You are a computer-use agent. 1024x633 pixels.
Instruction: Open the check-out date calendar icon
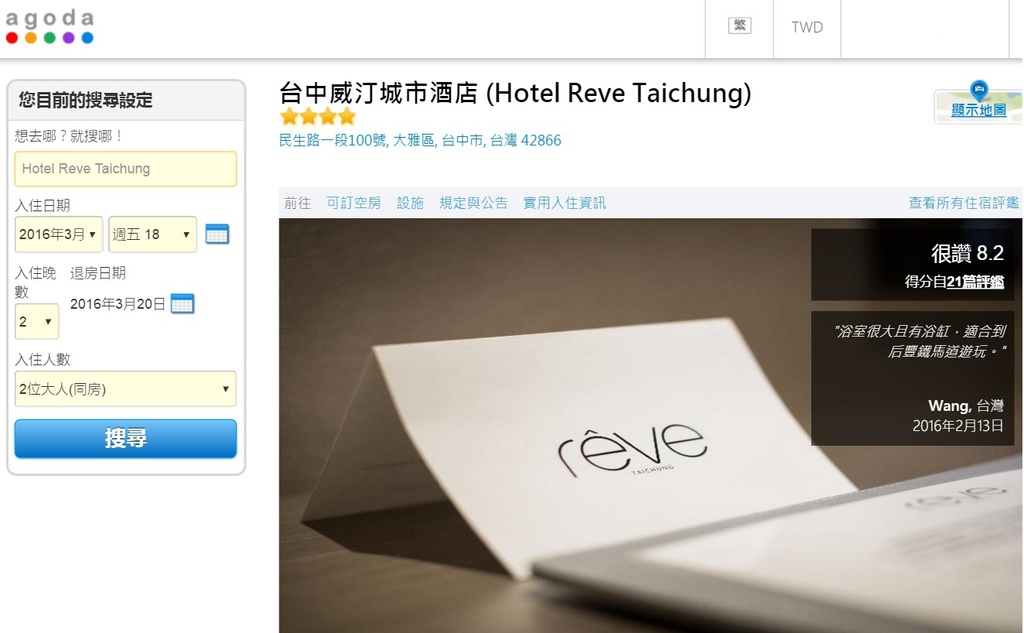(182, 304)
